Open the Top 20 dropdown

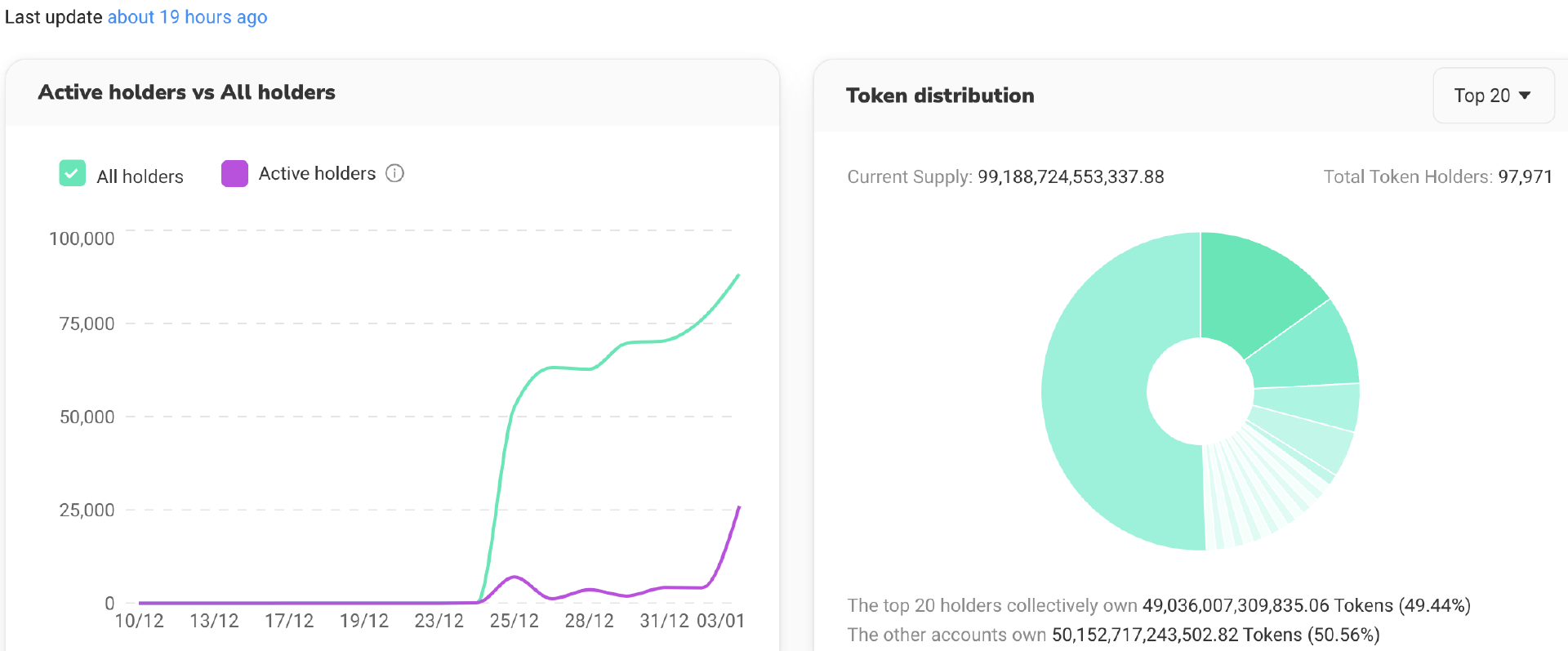tap(1493, 96)
